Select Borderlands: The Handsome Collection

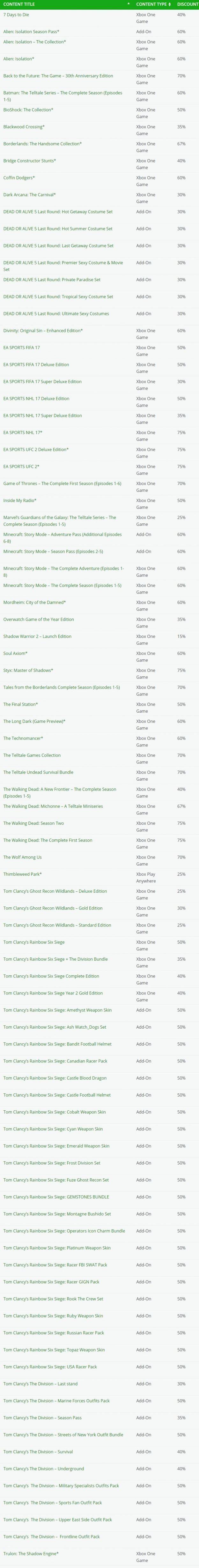point(43,144)
